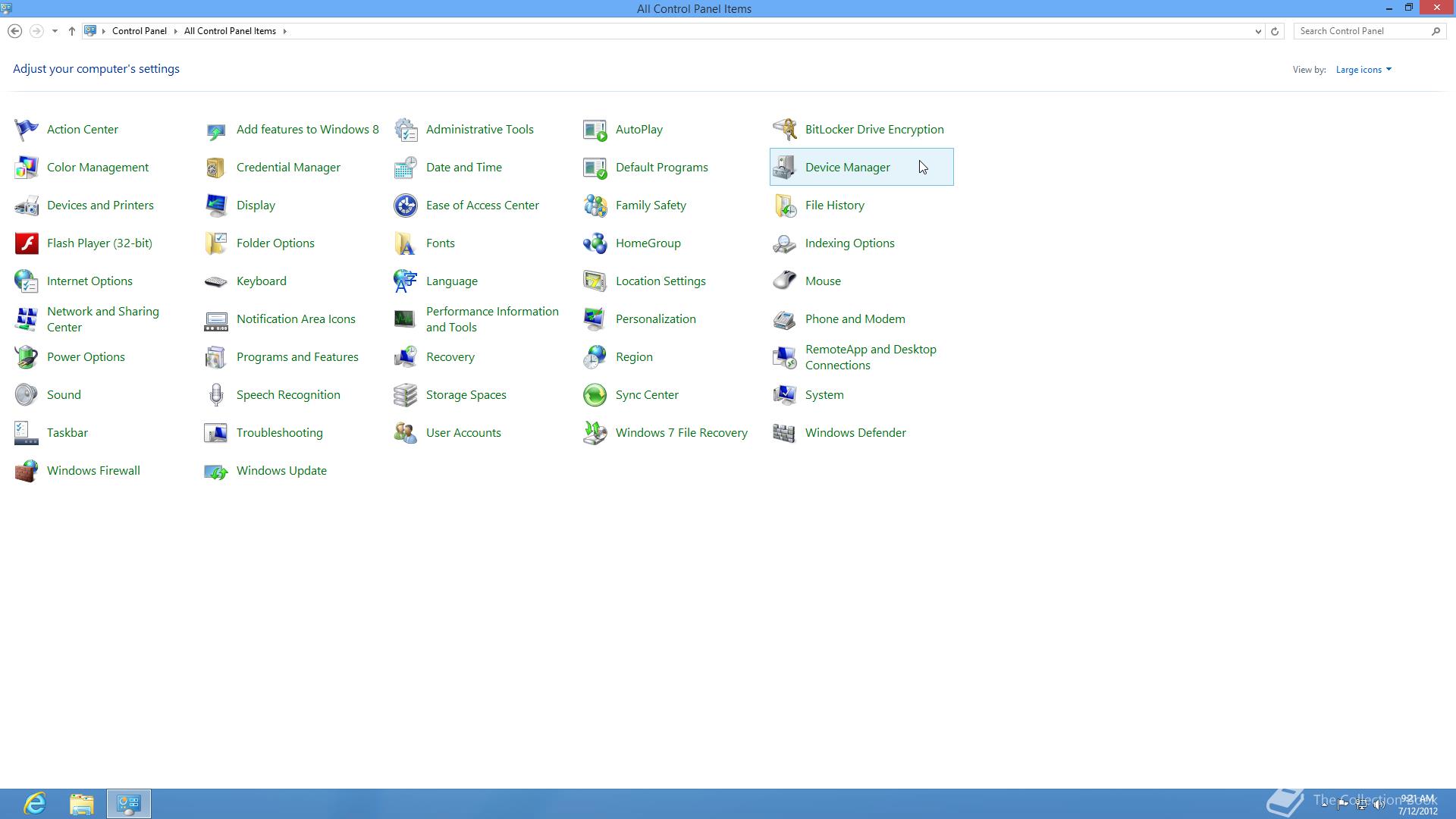Viewport: 1456px width, 819px height.
Task: Open Performance Information and Tools link
Action: 492,319
